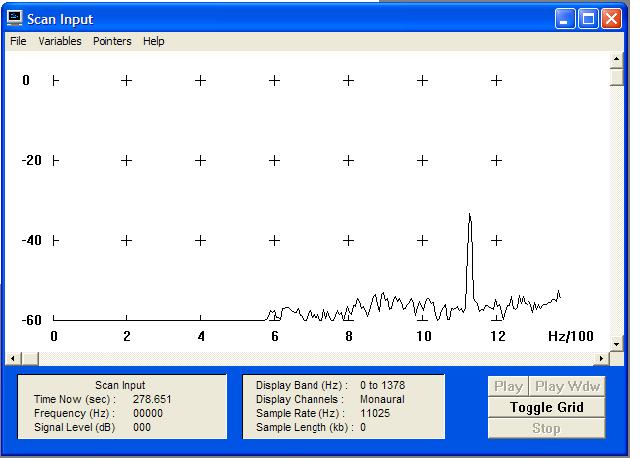Click the Scan Input title bar icon
Viewport: 640px width, 458px height.
(15, 18)
